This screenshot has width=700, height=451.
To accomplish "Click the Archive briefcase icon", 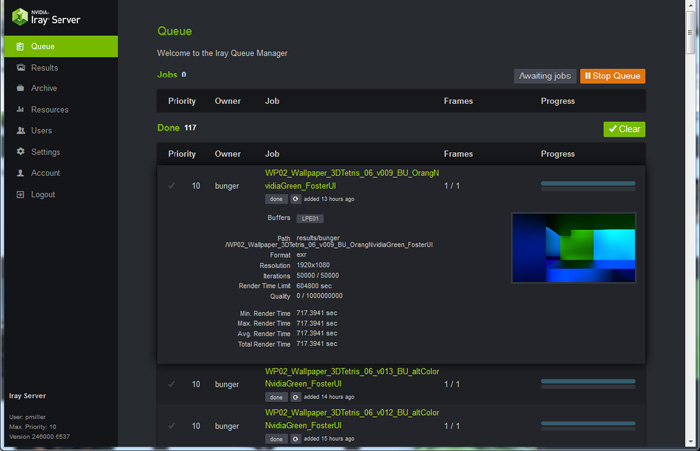I will [20, 88].
